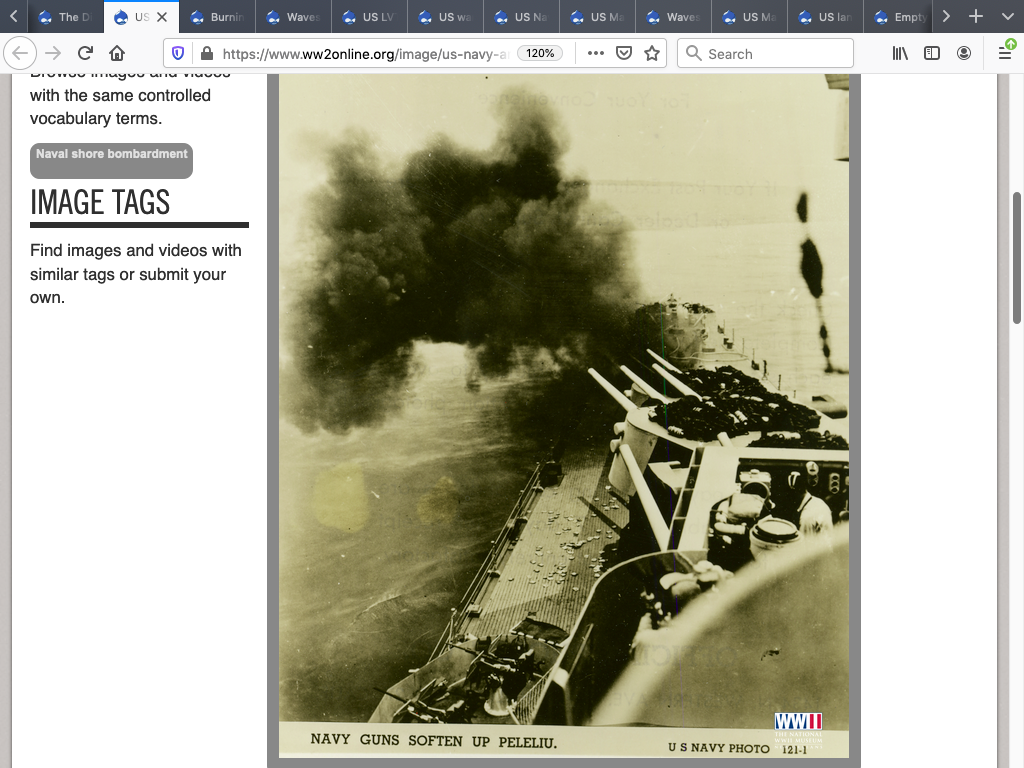The height and width of the screenshot is (768, 1024).
Task: Expand the page actions ellipsis menu
Action: click(596, 54)
